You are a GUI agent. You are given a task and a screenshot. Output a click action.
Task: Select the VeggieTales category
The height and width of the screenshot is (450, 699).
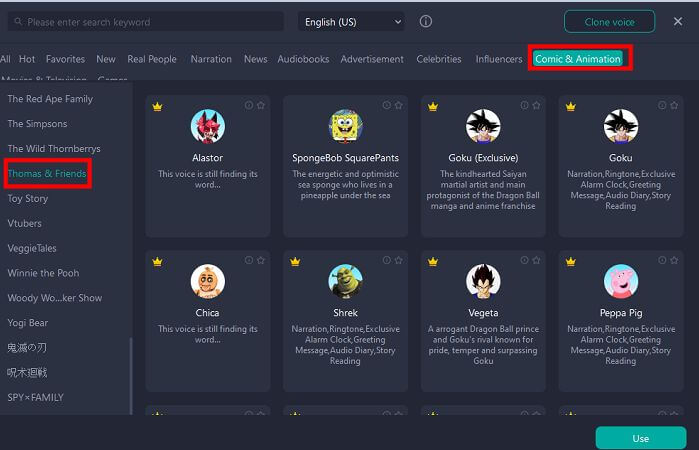tap(32, 248)
